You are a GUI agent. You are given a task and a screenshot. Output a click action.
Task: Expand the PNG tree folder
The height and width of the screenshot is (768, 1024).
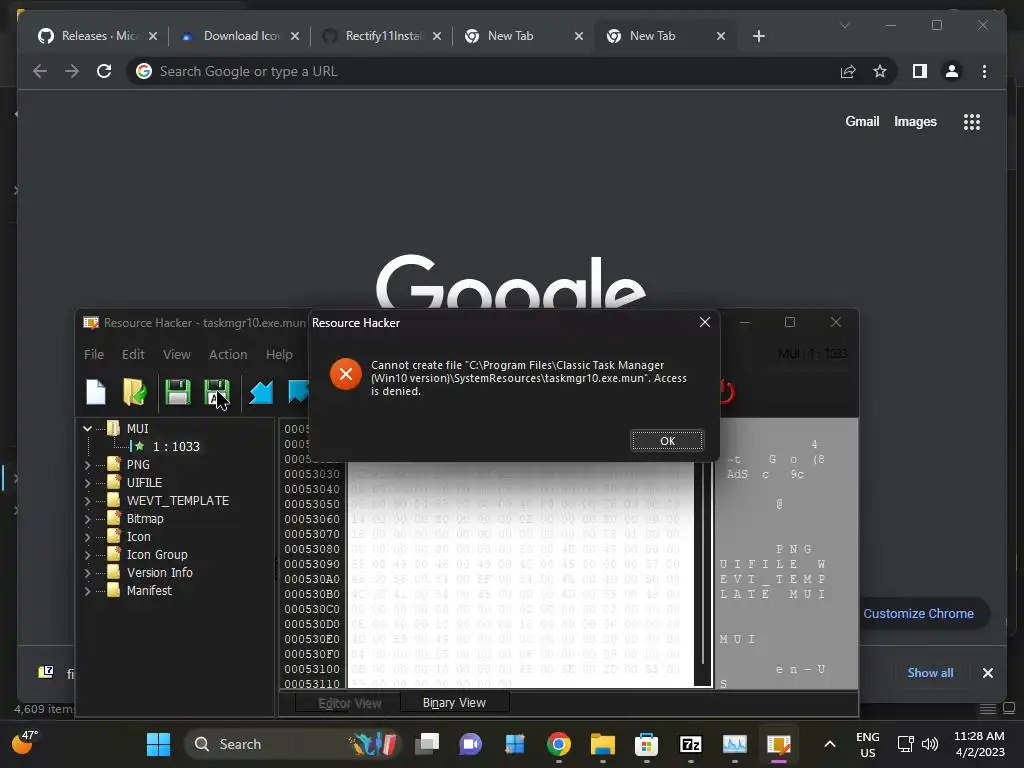[88, 464]
